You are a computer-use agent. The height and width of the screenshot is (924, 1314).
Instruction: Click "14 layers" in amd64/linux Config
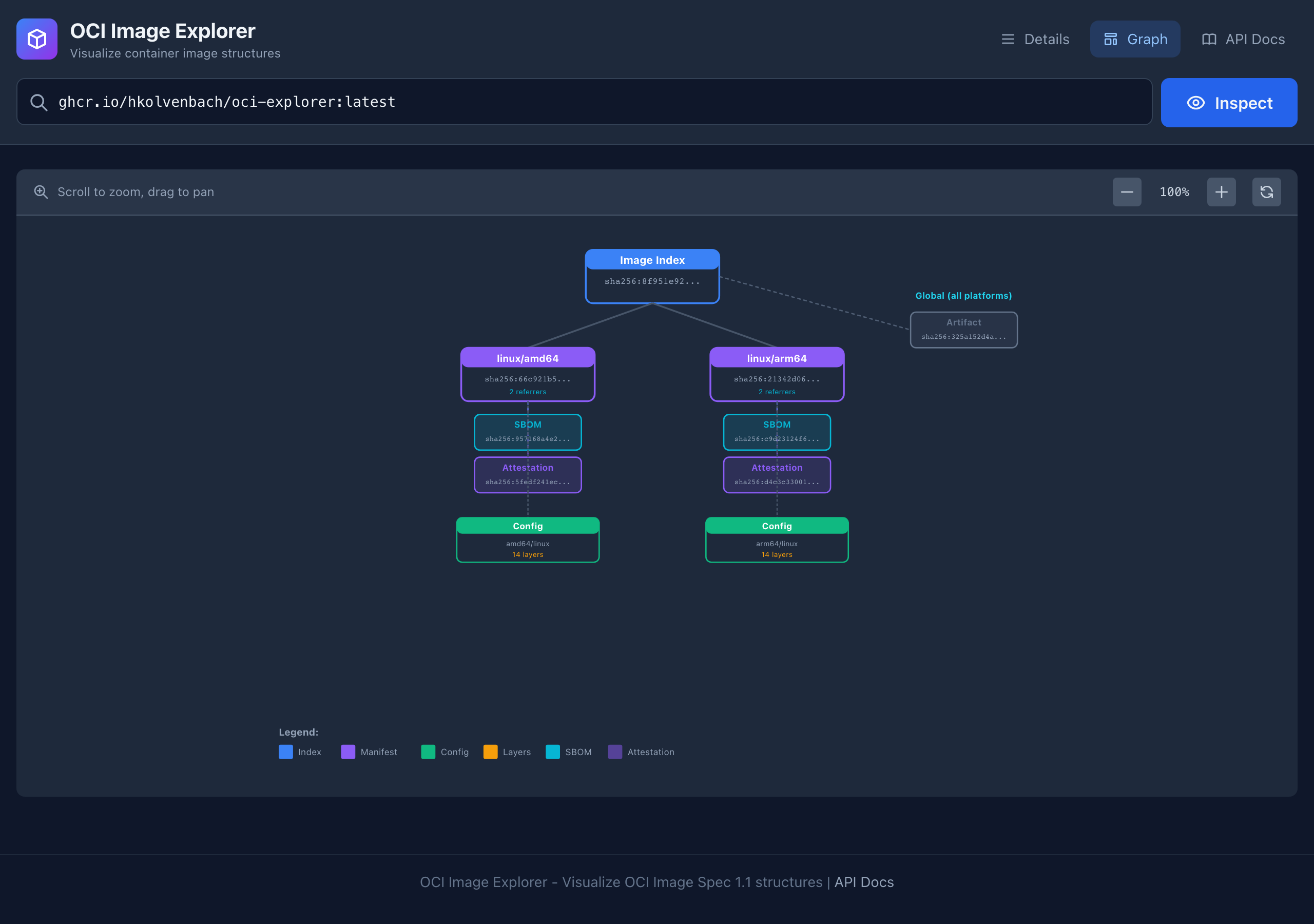(x=527, y=554)
